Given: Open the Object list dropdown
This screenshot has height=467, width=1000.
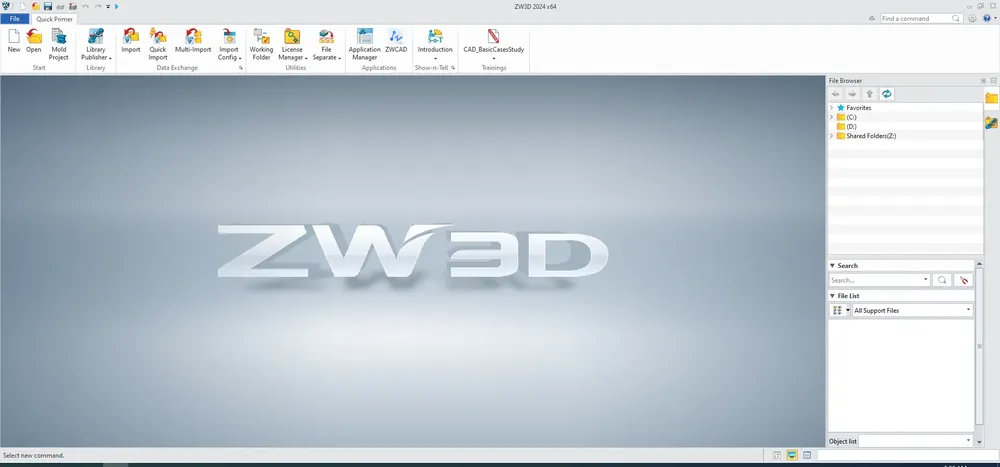Looking at the screenshot, I should coord(916,441).
